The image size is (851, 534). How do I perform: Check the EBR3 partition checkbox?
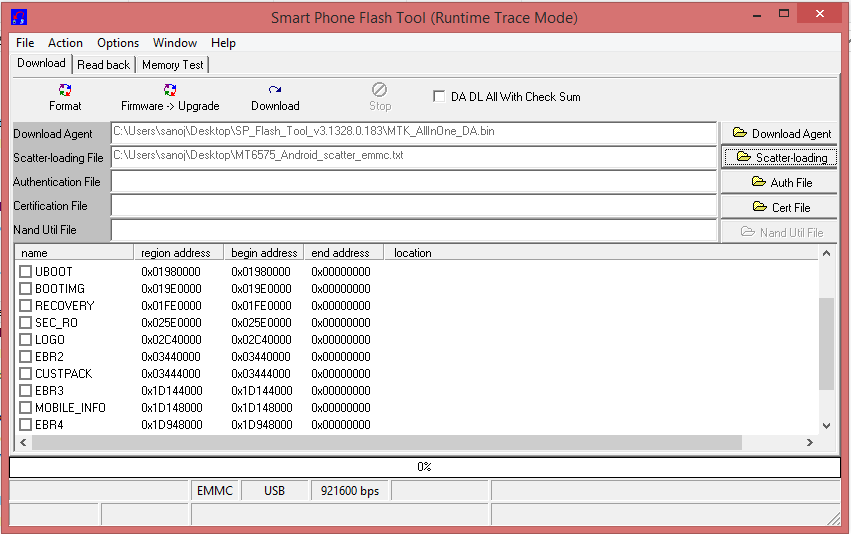coord(25,391)
